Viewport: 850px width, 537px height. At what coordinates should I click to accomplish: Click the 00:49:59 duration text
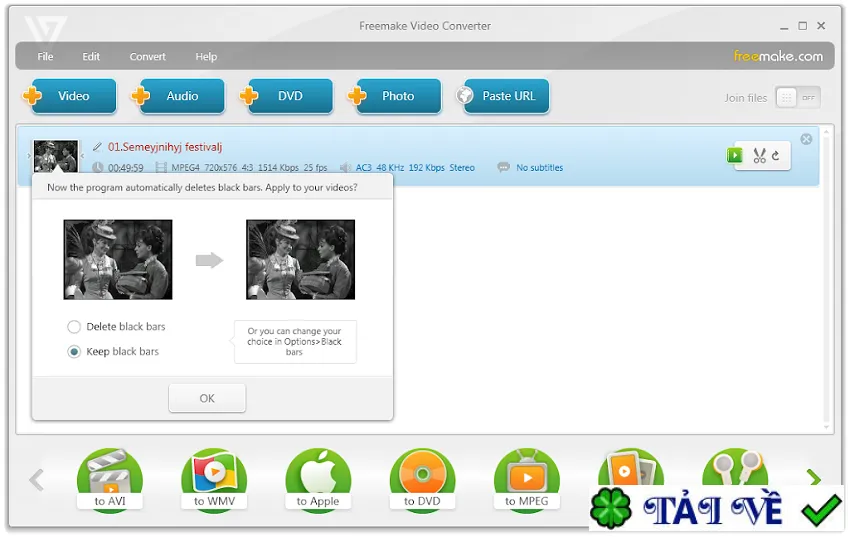[126, 168]
